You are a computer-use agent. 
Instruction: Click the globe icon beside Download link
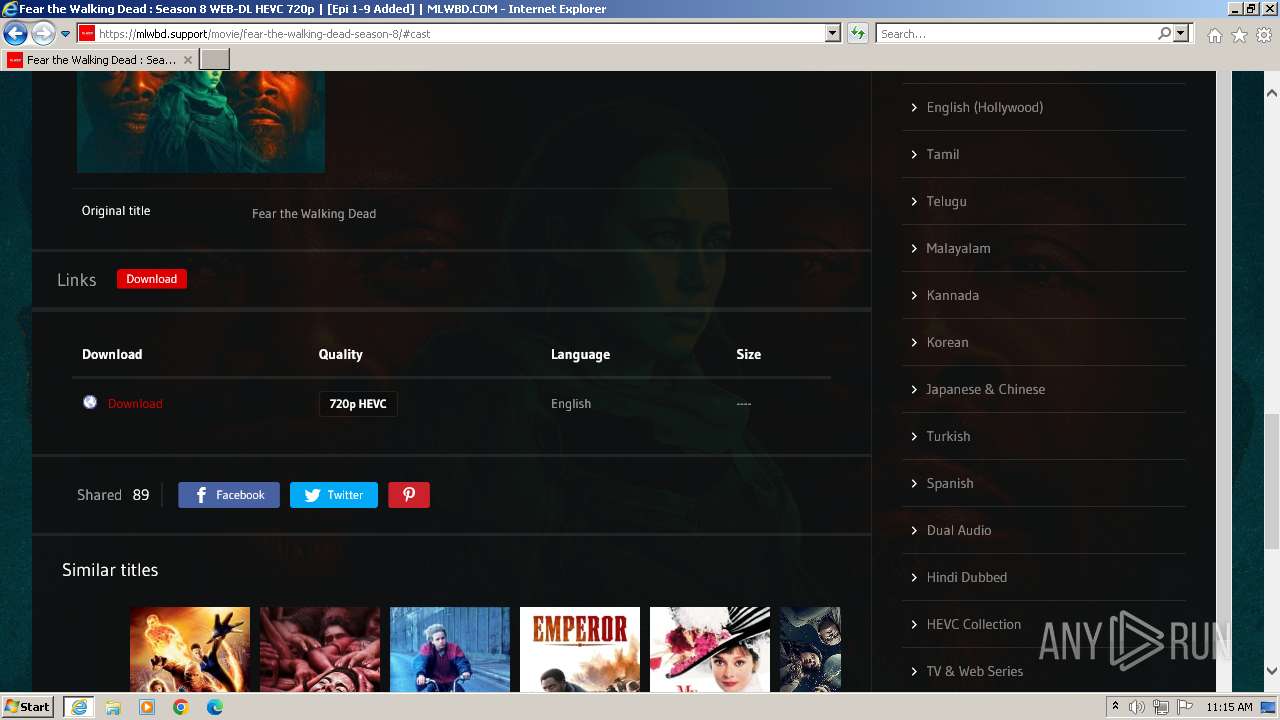[x=90, y=402]
